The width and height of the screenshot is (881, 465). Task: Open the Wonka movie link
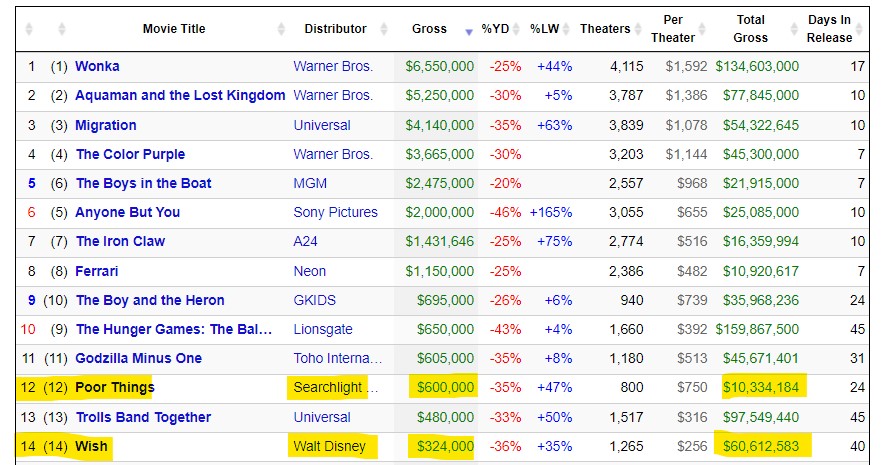click(x=97, y=66)
